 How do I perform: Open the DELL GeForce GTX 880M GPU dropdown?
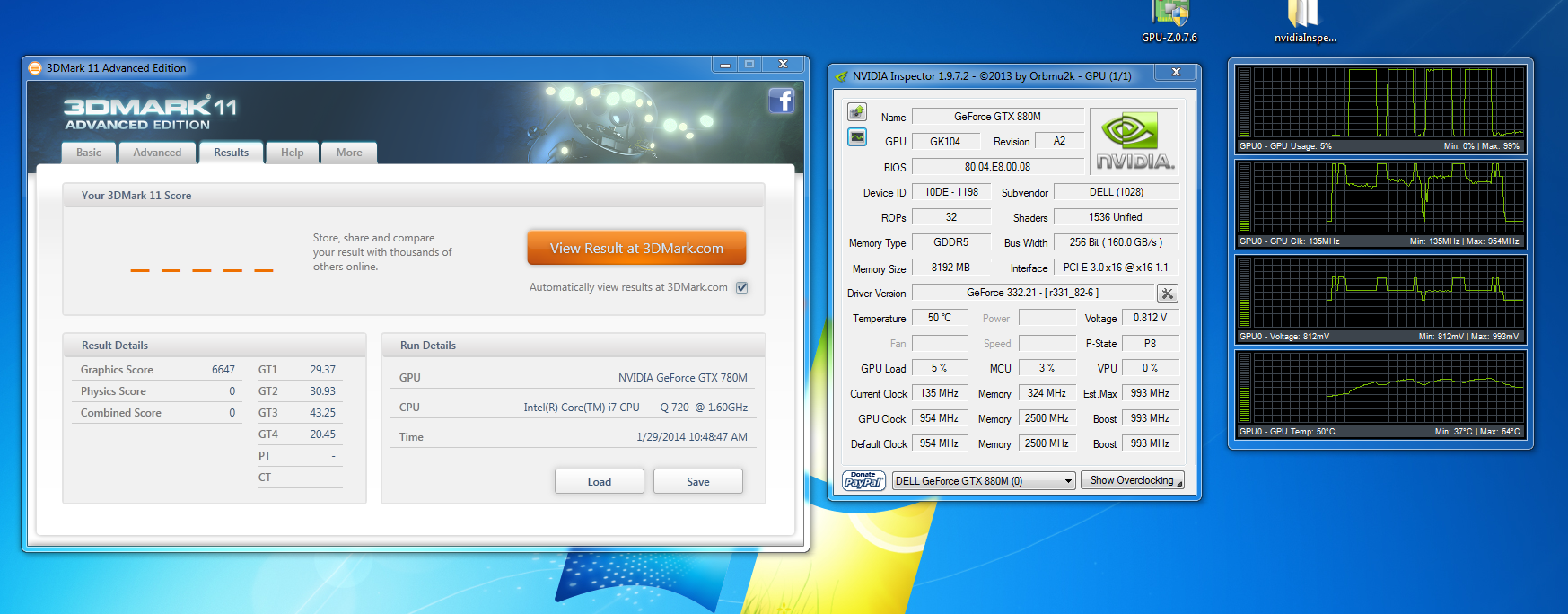[984, 481]
